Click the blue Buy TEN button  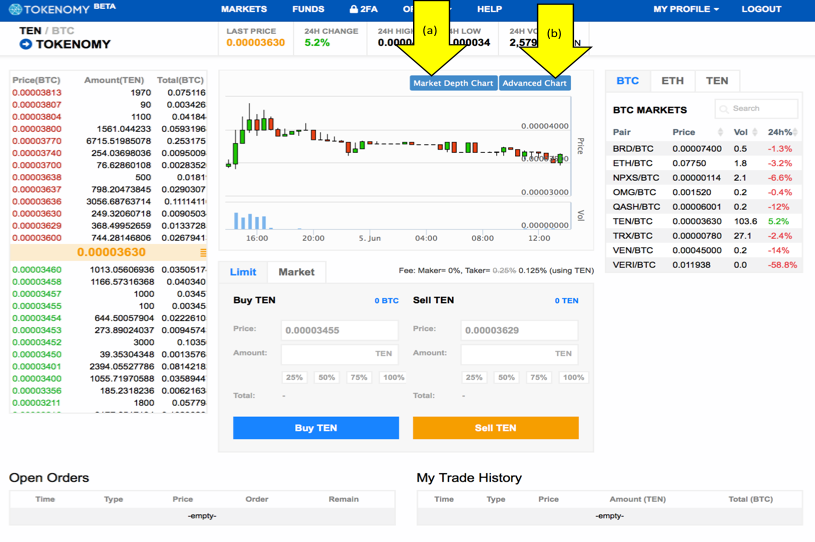pyautogui.click(x=316, y=428)
